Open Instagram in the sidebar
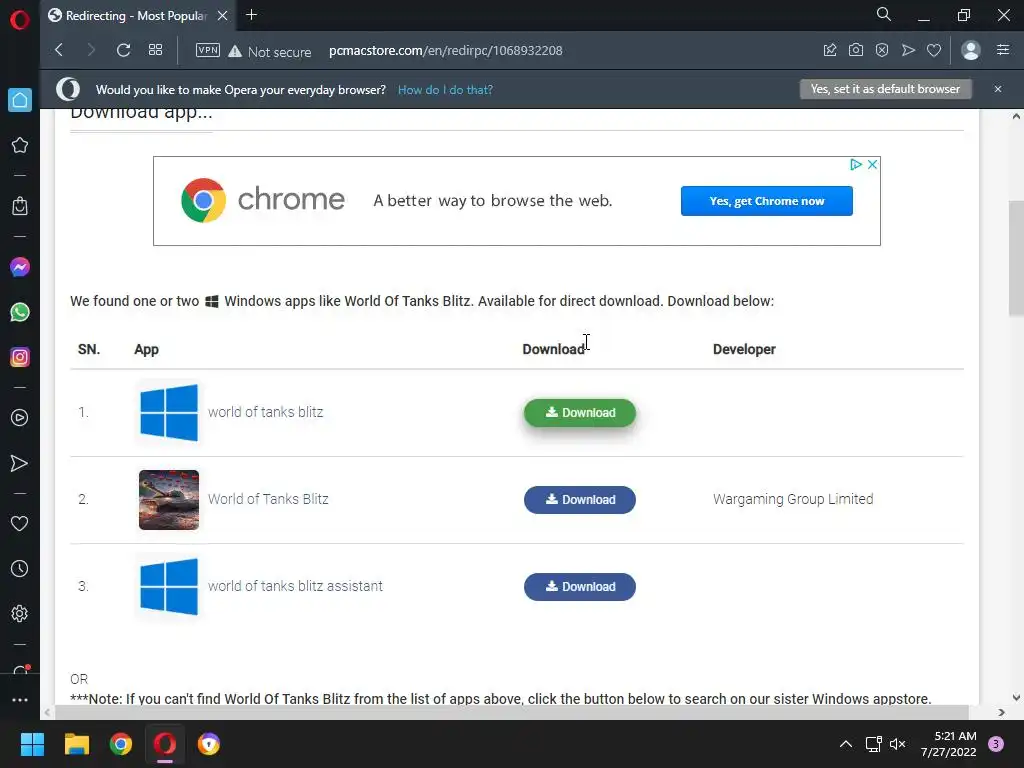The width and height of the screenshot is (1024, 768). [x=20, y=357]
